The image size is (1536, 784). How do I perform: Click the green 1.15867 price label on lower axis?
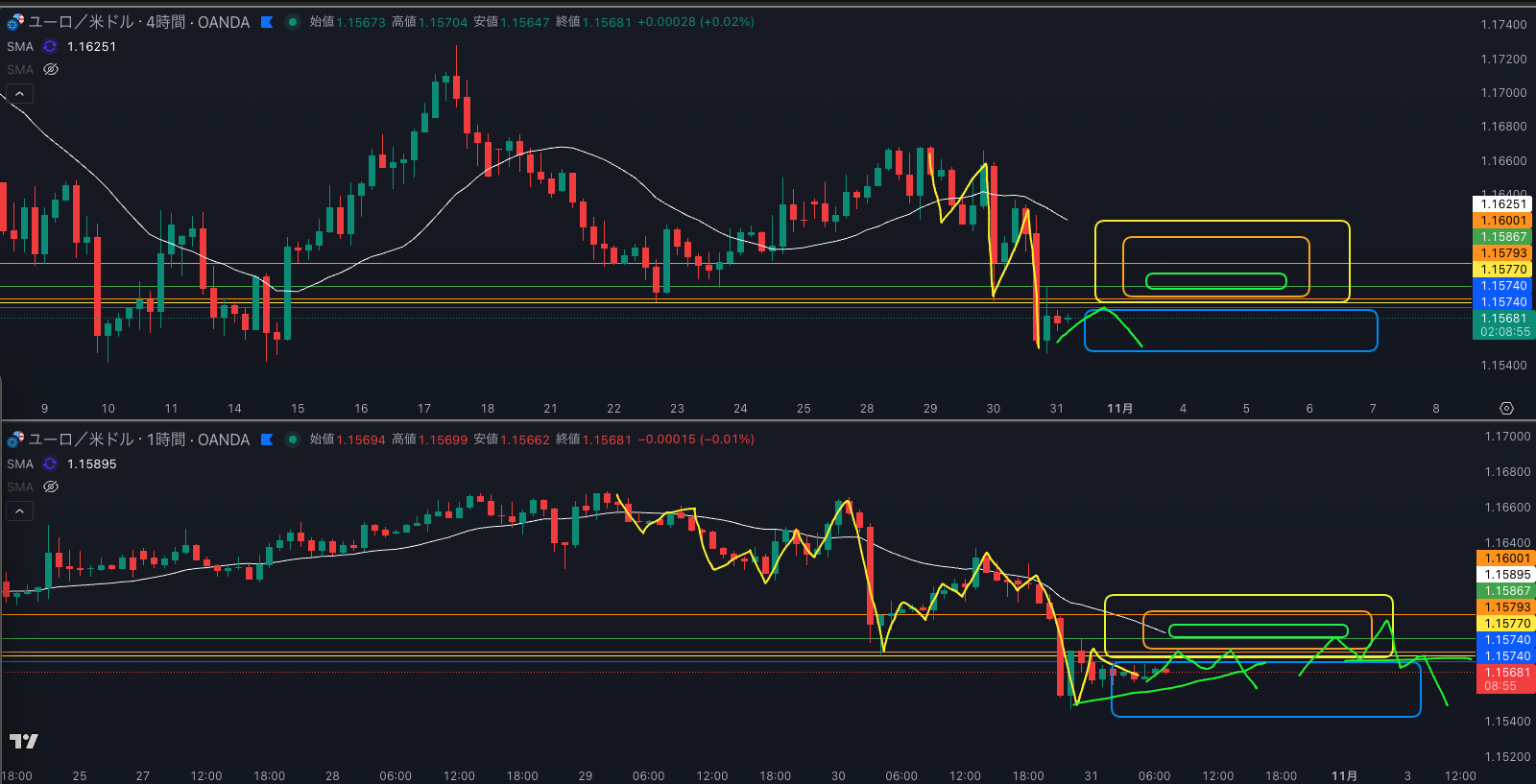pos(1506,591)
